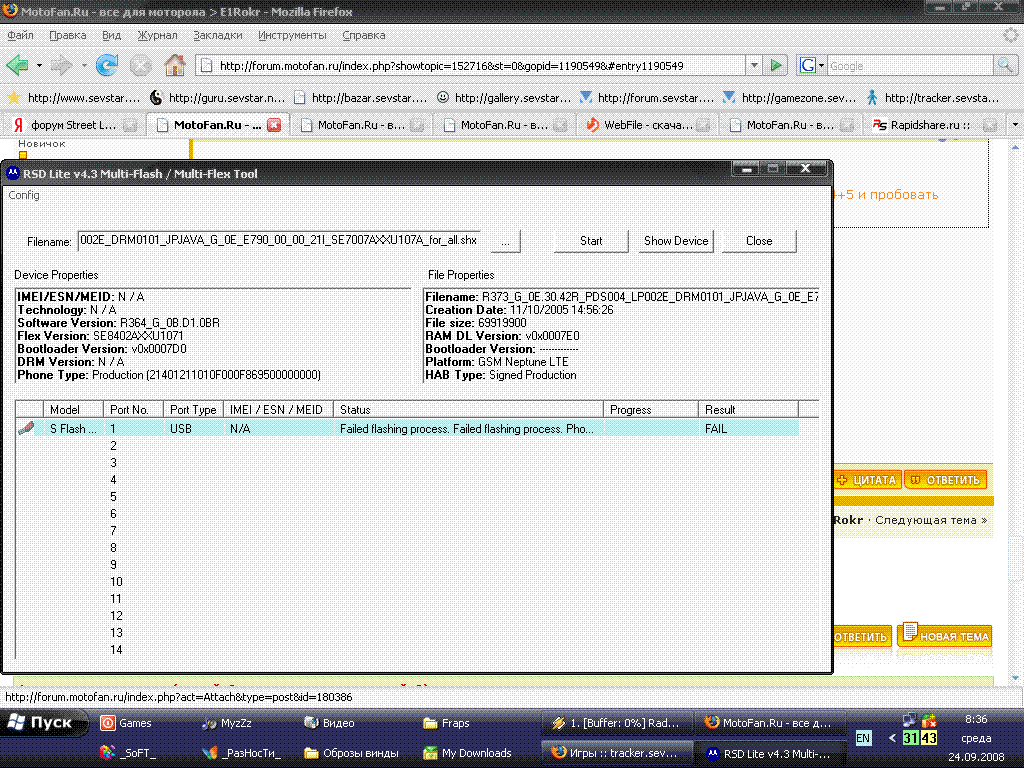Open the Справка menu
Image resolution: width=1024 pixels, height=768 pixels.
tap(364, 35)
